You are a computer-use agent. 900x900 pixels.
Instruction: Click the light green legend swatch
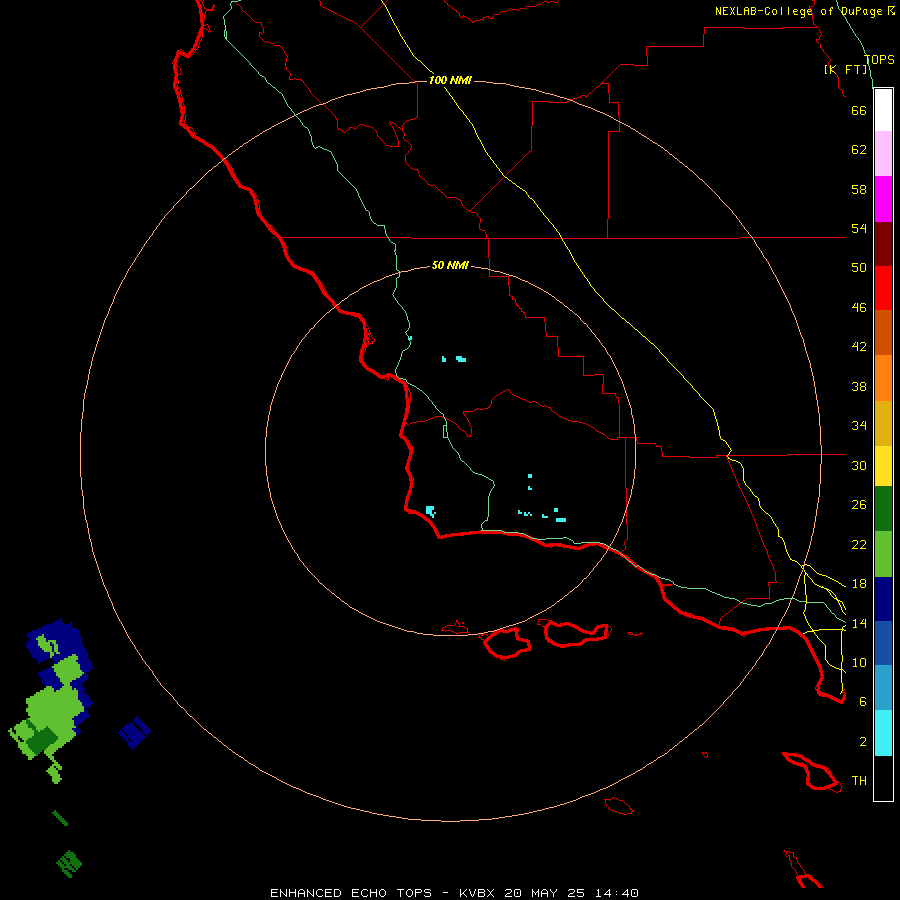883,554
